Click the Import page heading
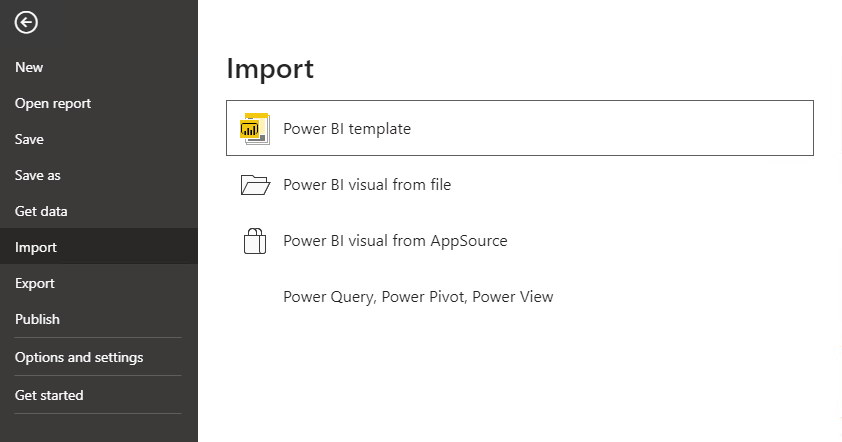Image resolution: width=842 pixels, height=442 pixels. point(270,68)
